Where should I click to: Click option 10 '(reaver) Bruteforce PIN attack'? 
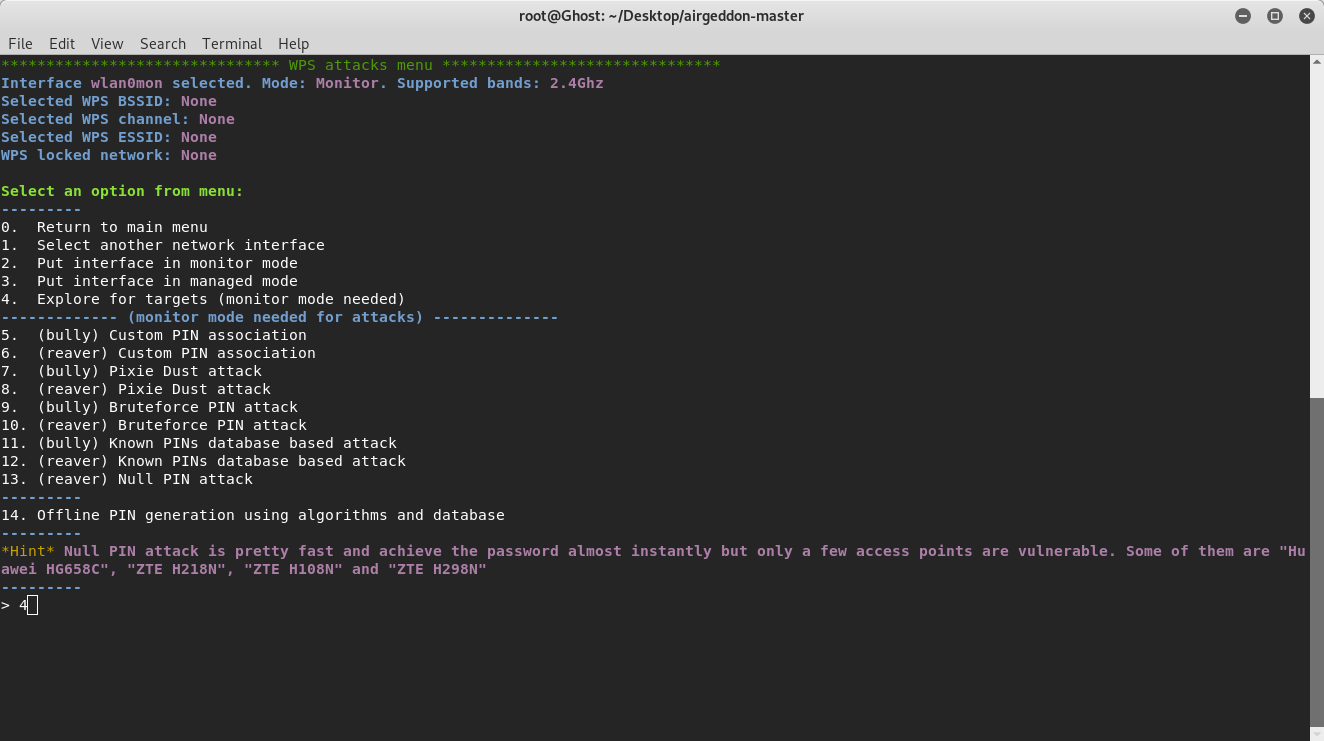tap(154, 425)
